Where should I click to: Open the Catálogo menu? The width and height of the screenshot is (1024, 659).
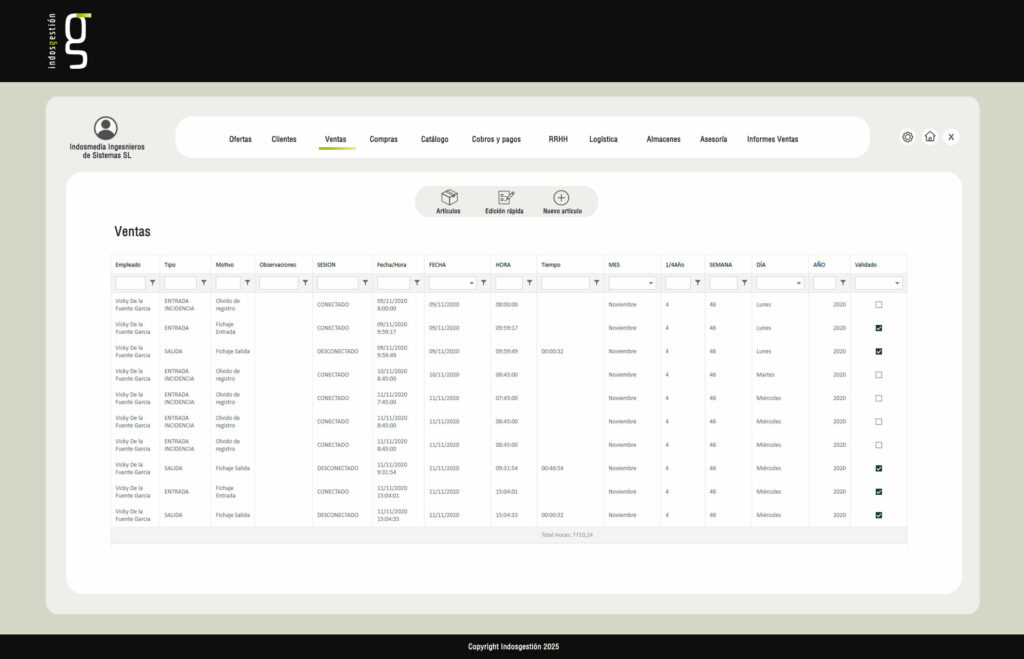coord(434,139)
